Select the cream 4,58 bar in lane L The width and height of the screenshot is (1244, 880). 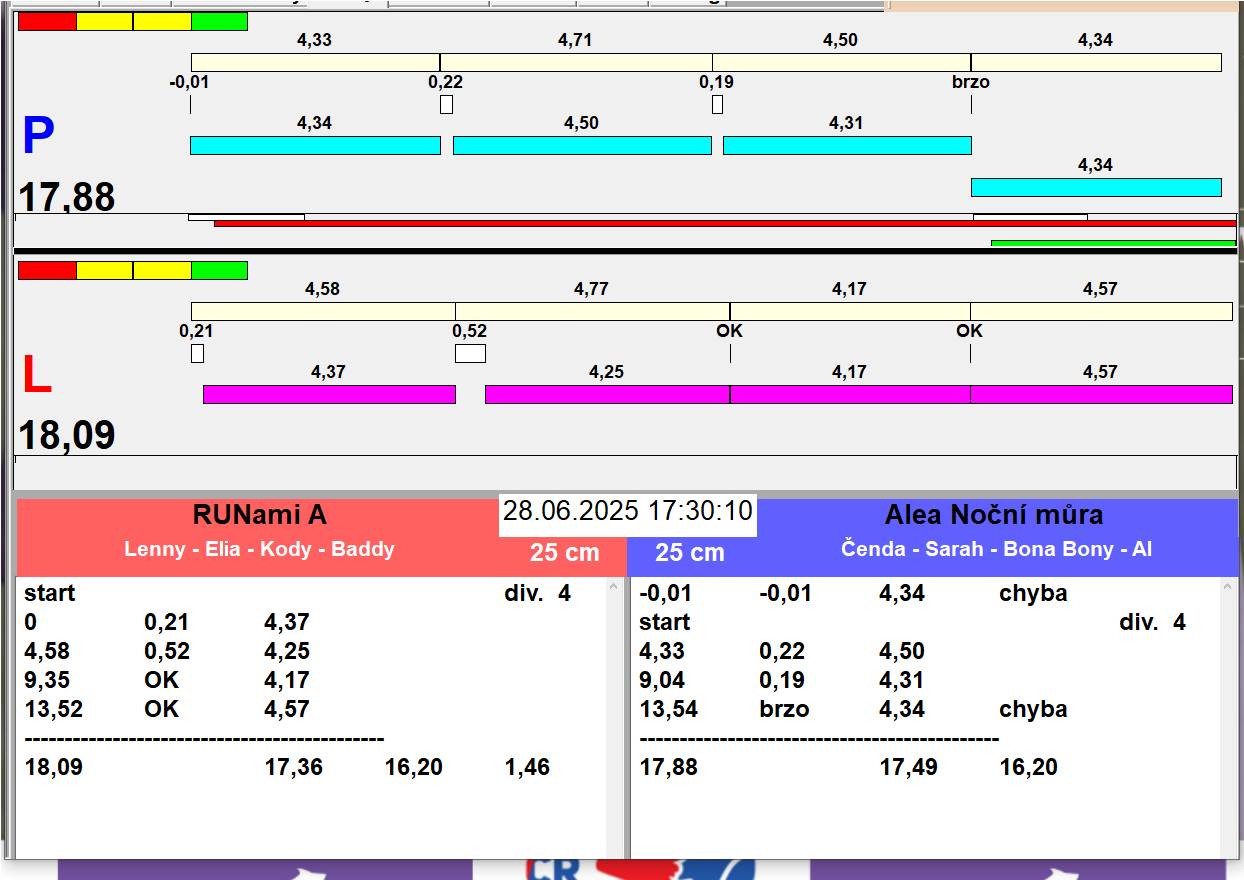323,311
